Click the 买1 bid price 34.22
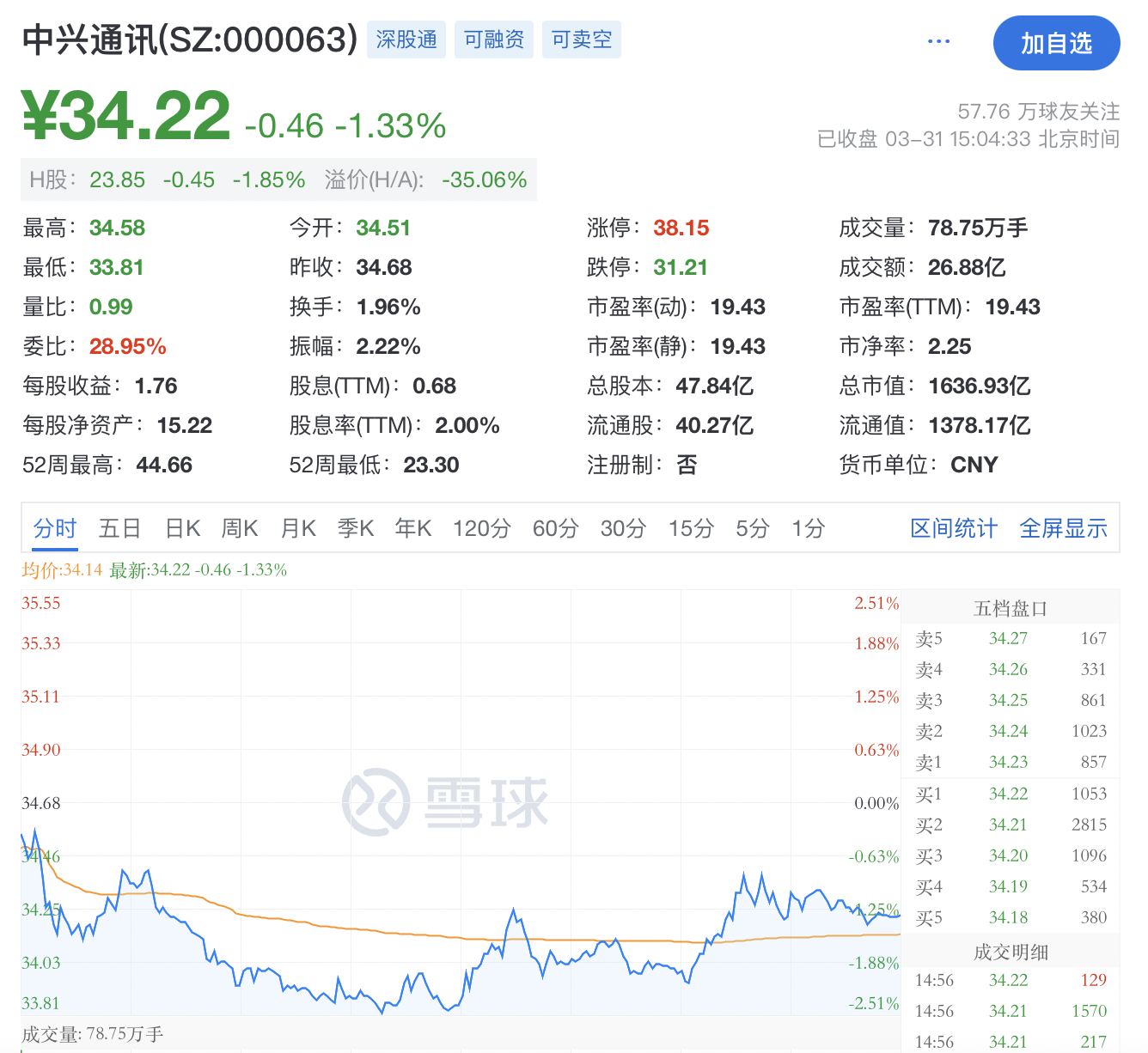 coord(1008,794)
